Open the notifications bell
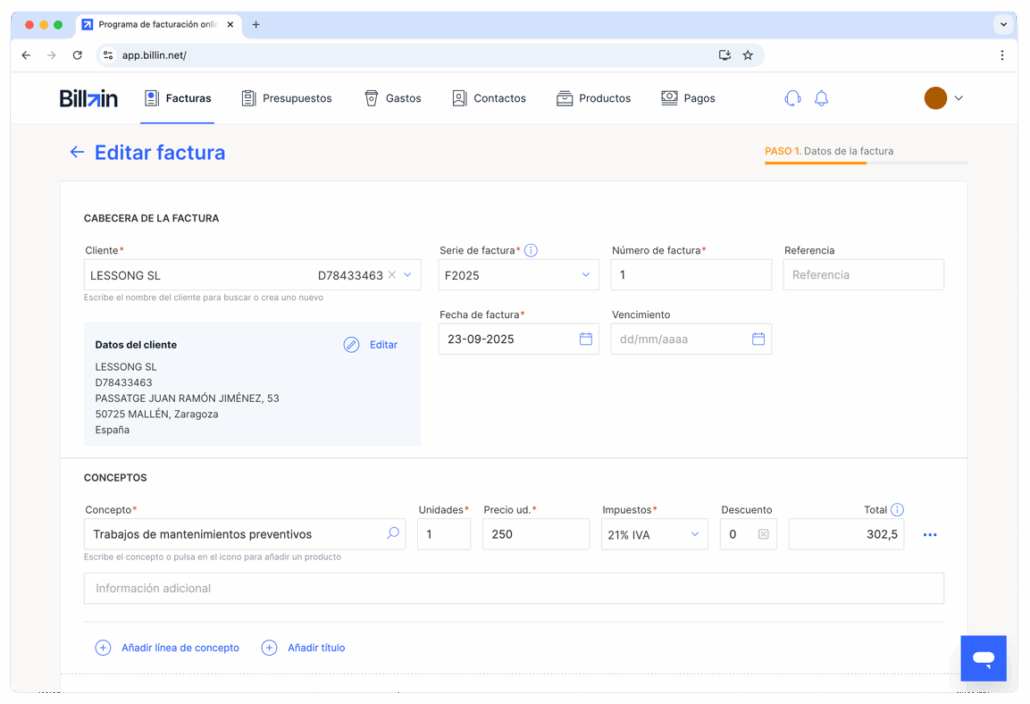The image size is (1030, 704). pos(821,98)
